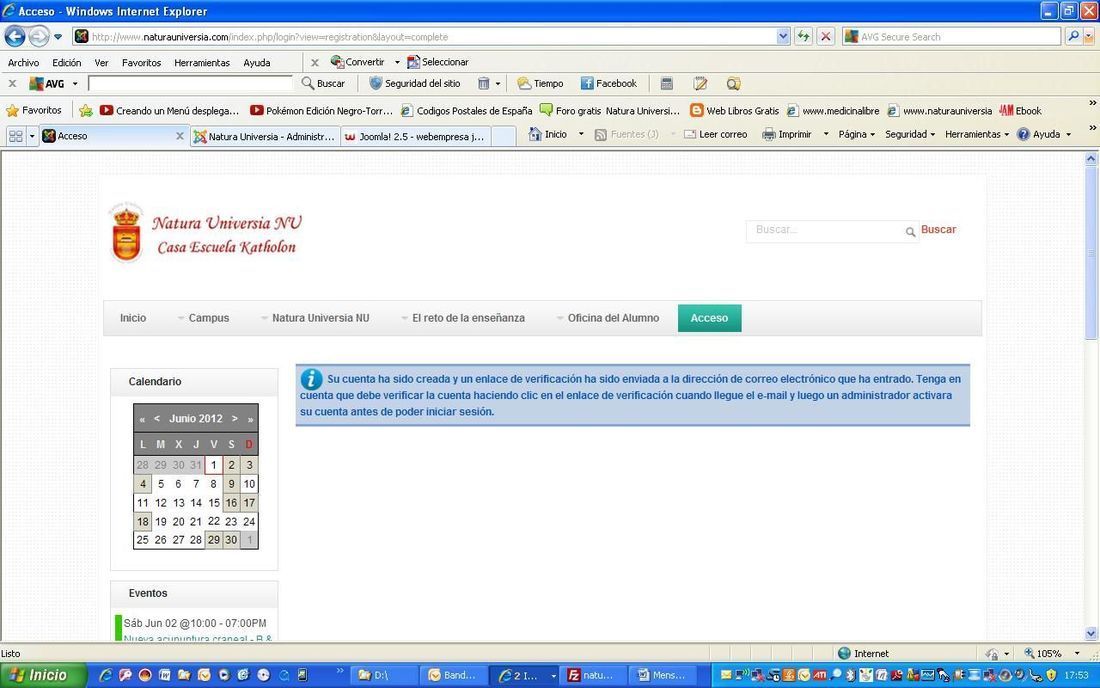
Task: Expand the address bar URL dropdown
Action: (783, 36)
